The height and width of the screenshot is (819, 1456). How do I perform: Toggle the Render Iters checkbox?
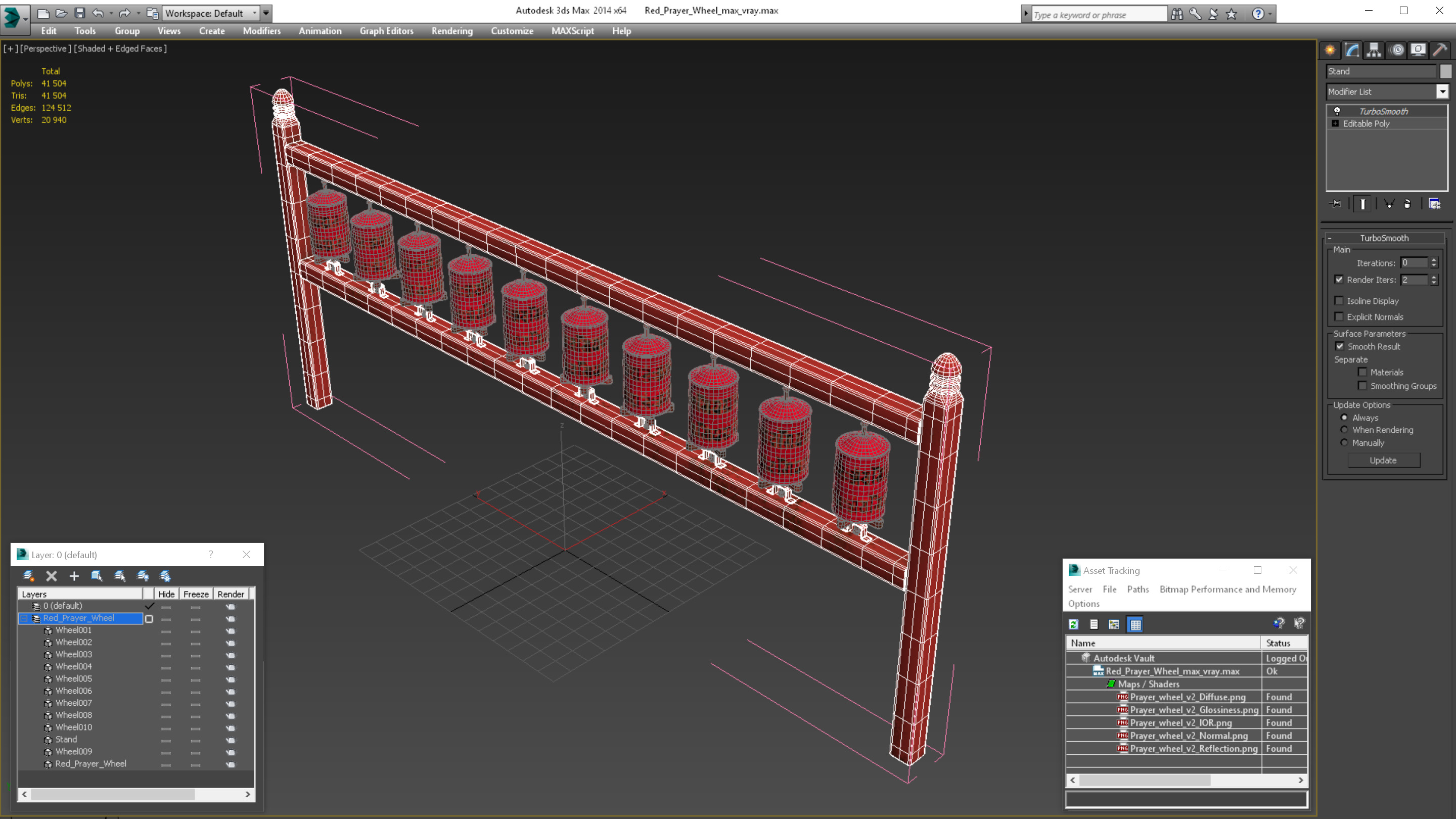pyautogui.click(x=1339, y=279)
